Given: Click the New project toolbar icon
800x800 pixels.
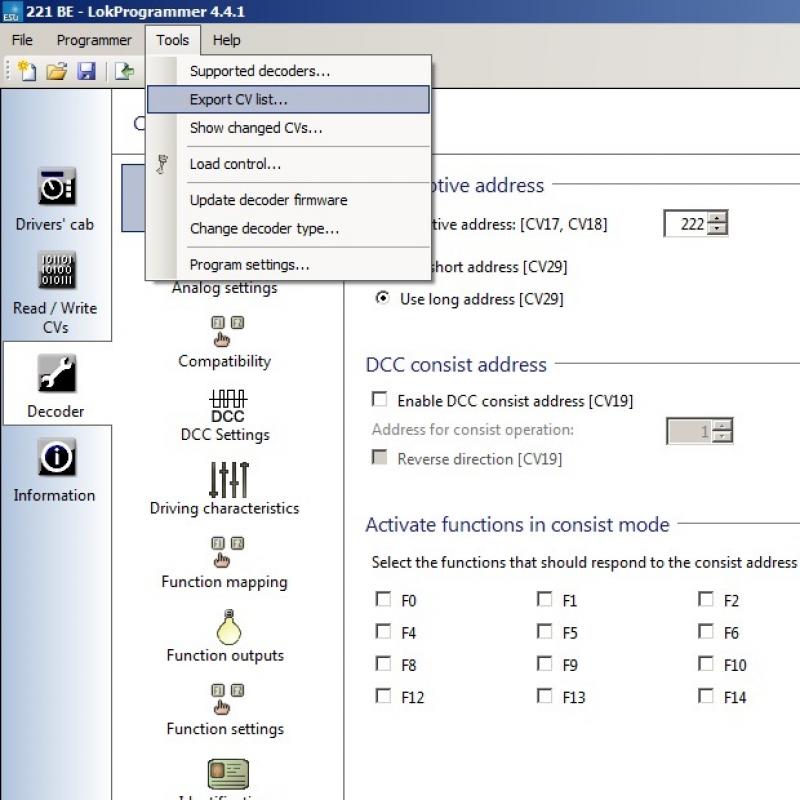Looking at the screenshot, I should pyautogui.click(x=27, y=71).
